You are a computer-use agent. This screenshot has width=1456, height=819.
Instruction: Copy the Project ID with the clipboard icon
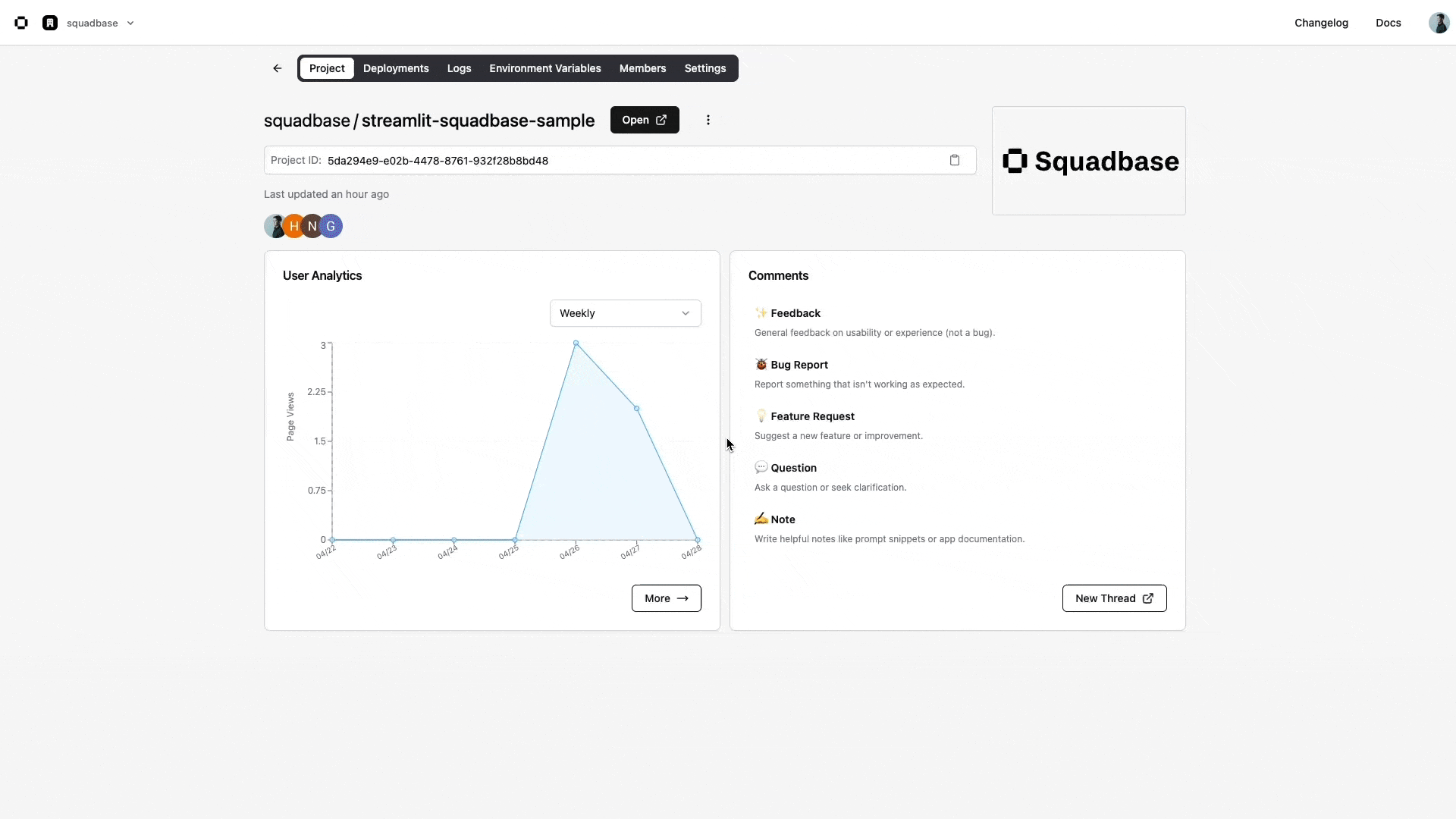coord(955,160)
